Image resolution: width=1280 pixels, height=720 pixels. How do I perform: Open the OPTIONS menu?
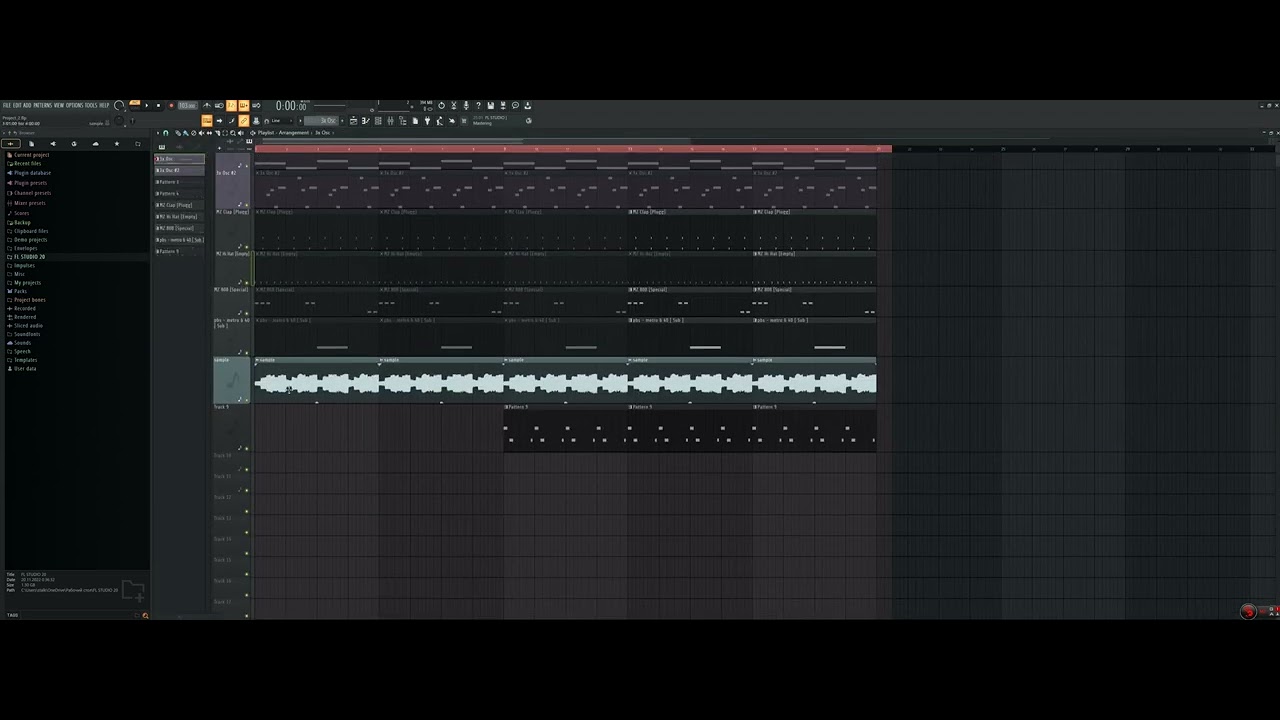pos(75,105)
